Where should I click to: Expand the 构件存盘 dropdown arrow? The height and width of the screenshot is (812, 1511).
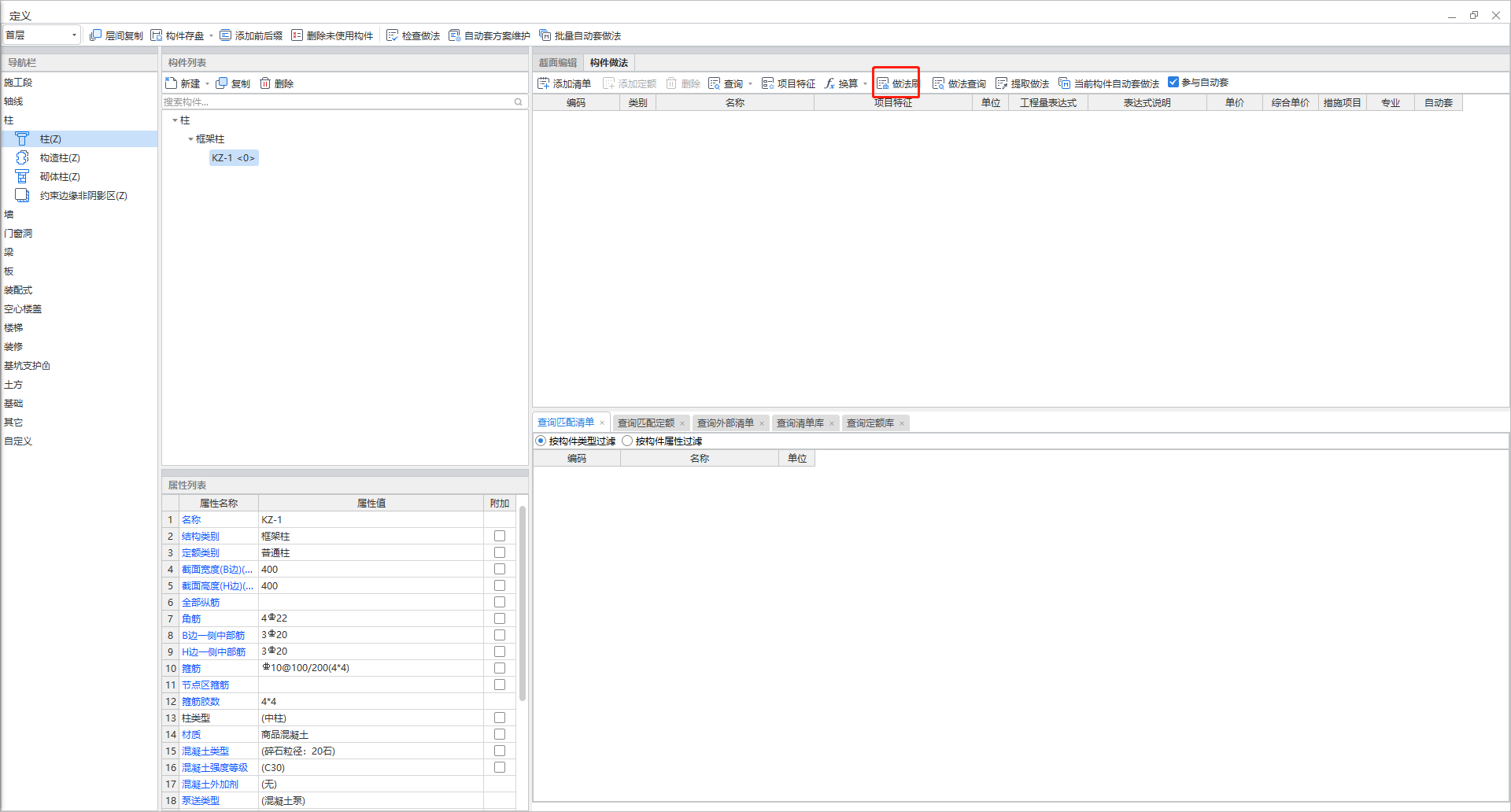211,35
